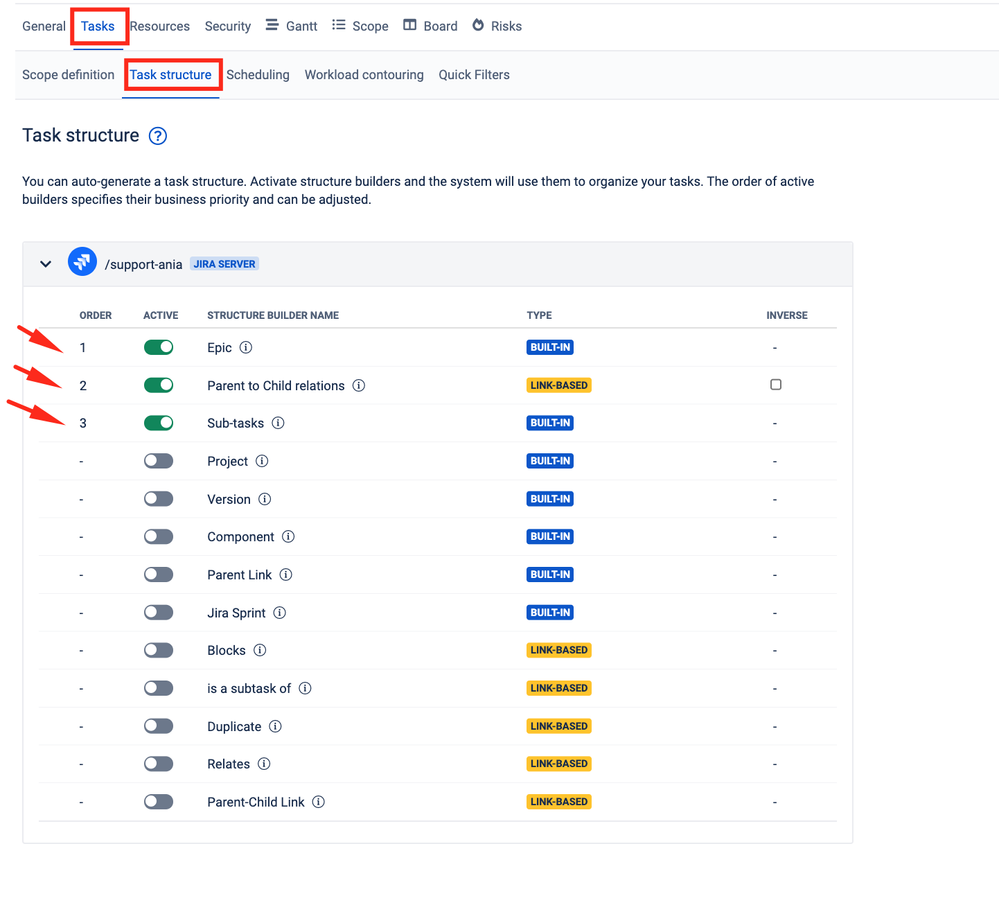Disable the Parent to Child relations toggle
Viewport: 999px width, 901px height.
coord(159,385)
